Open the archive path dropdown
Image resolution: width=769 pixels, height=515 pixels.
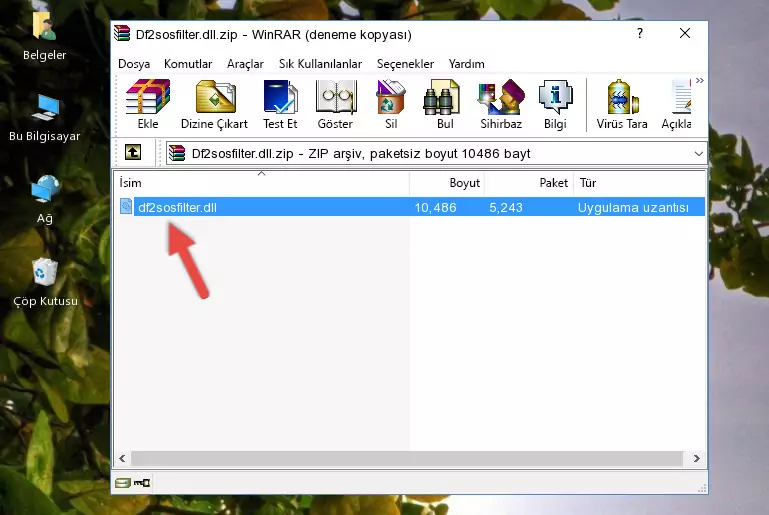(698, 154)
